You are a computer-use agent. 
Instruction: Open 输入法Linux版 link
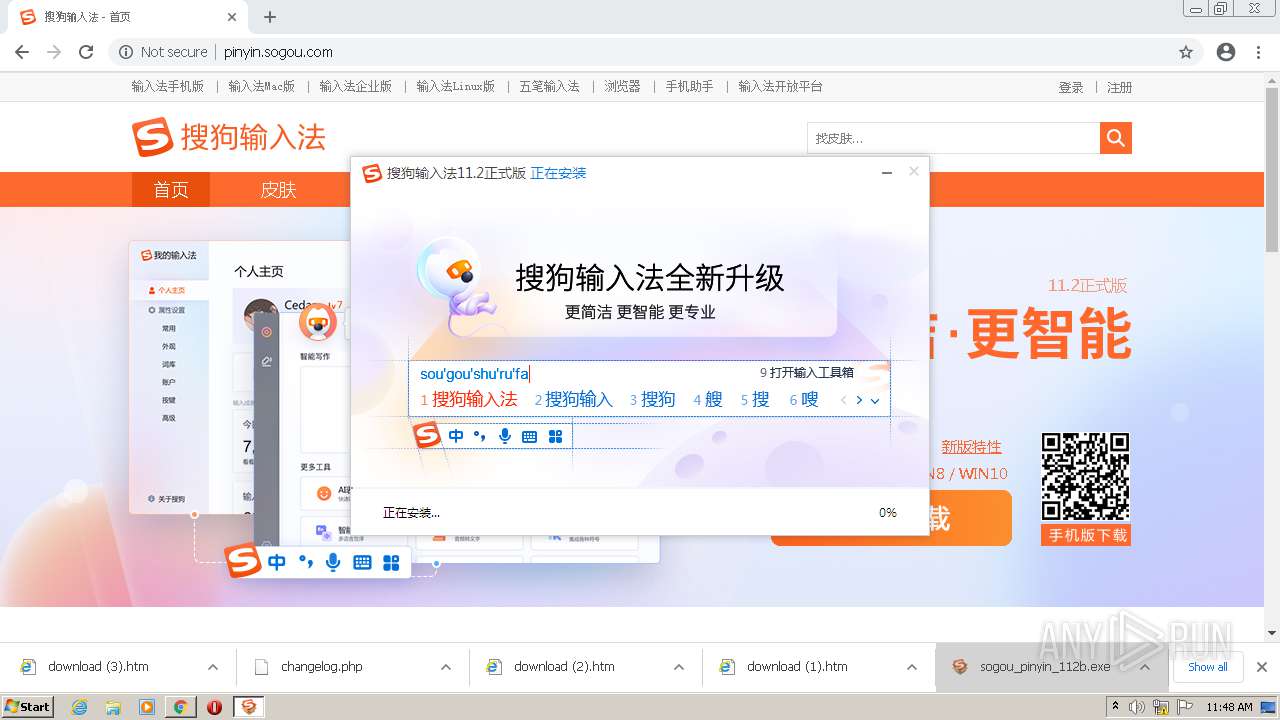click(x=456, y=87)
